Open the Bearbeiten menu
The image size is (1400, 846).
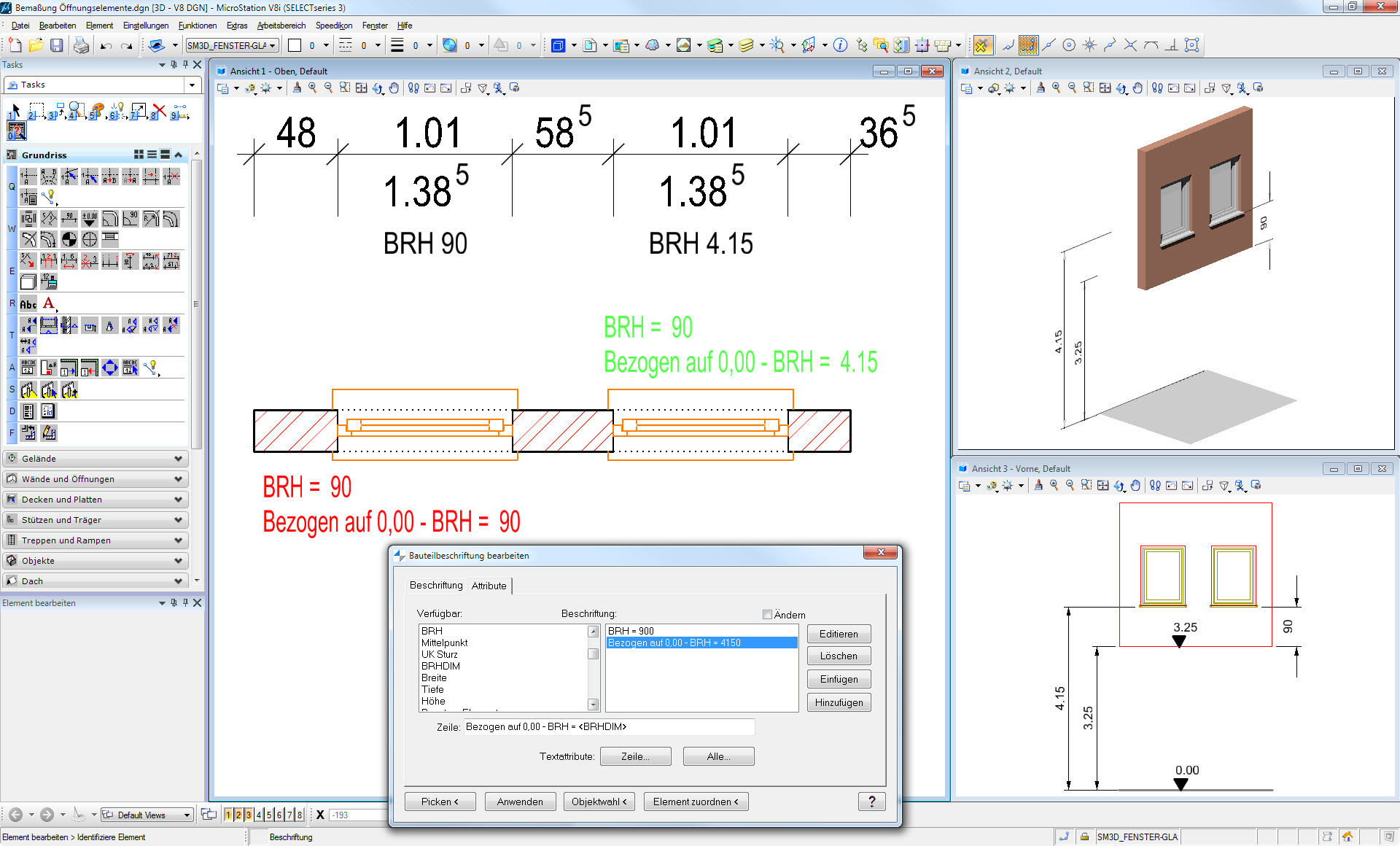tap(58, 26)
